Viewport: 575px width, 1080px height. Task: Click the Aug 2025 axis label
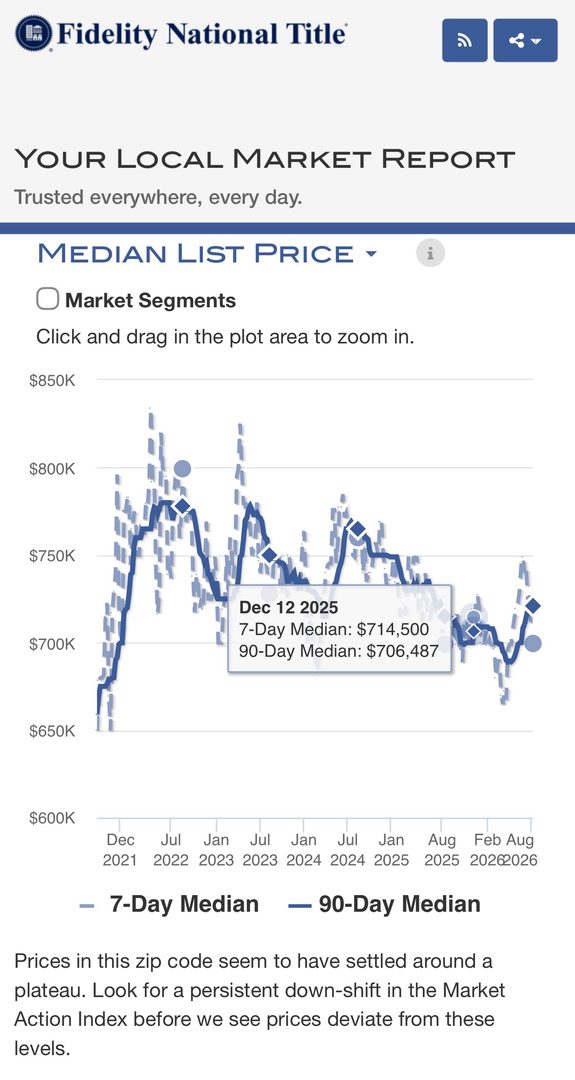441,850
